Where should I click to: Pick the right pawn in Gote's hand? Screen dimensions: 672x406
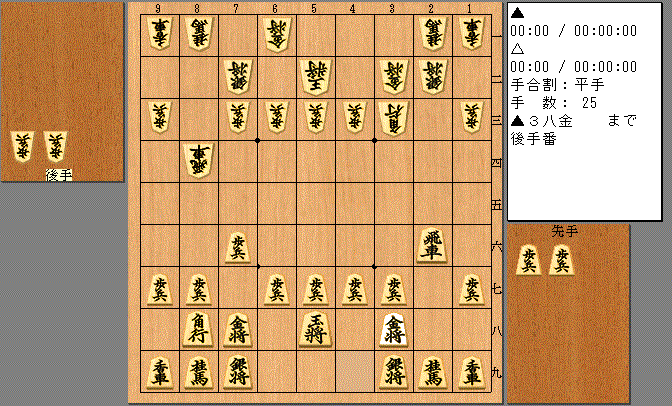[55, 147]
